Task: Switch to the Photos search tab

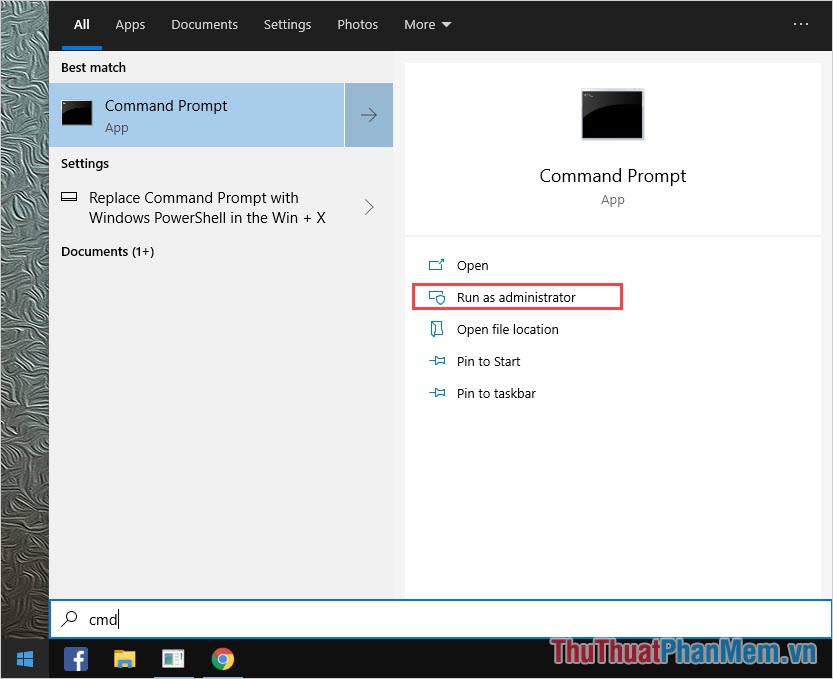Action: point(357,24)
